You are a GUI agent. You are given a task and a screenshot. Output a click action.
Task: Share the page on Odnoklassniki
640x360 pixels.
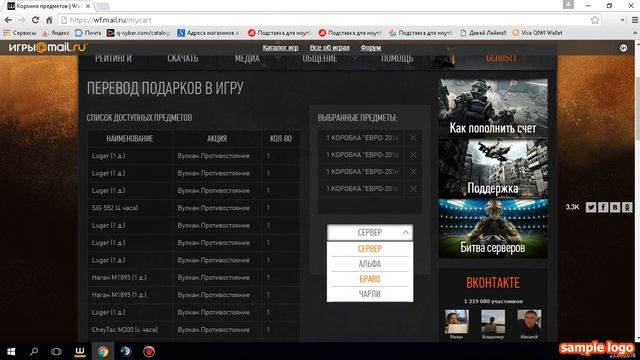[627, 207]
